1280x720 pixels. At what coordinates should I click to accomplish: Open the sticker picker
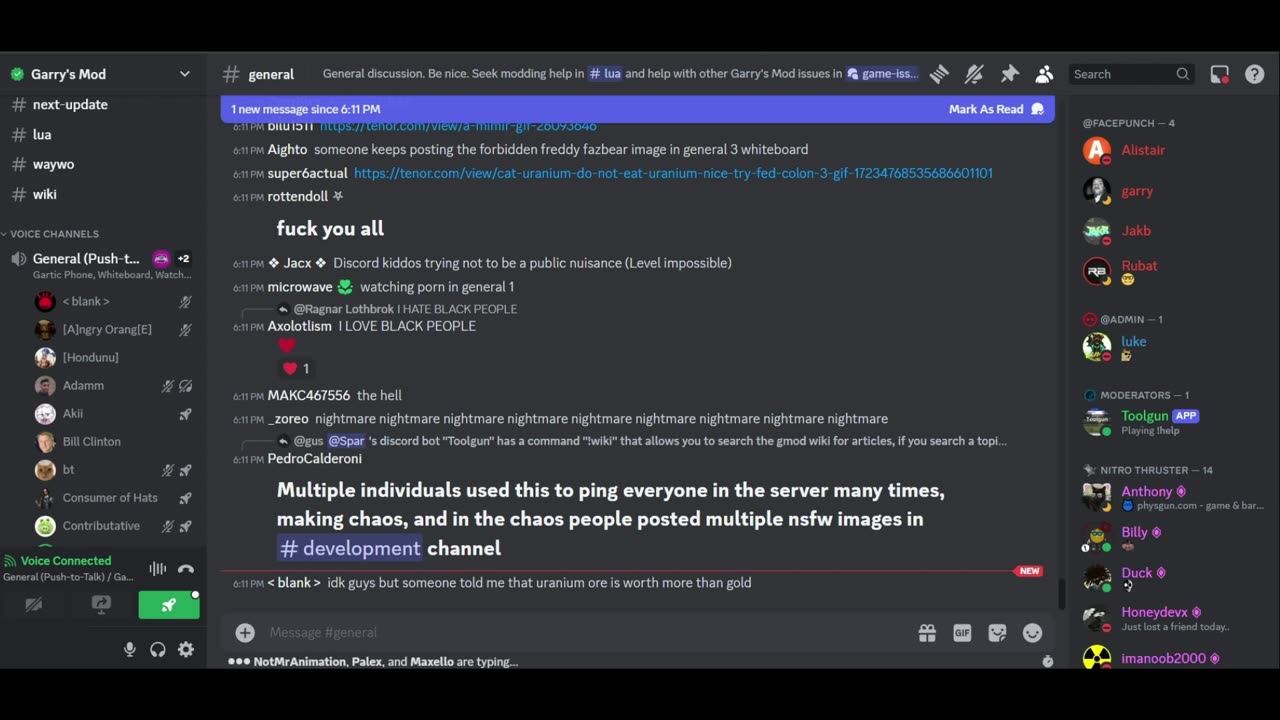[997, 632]
